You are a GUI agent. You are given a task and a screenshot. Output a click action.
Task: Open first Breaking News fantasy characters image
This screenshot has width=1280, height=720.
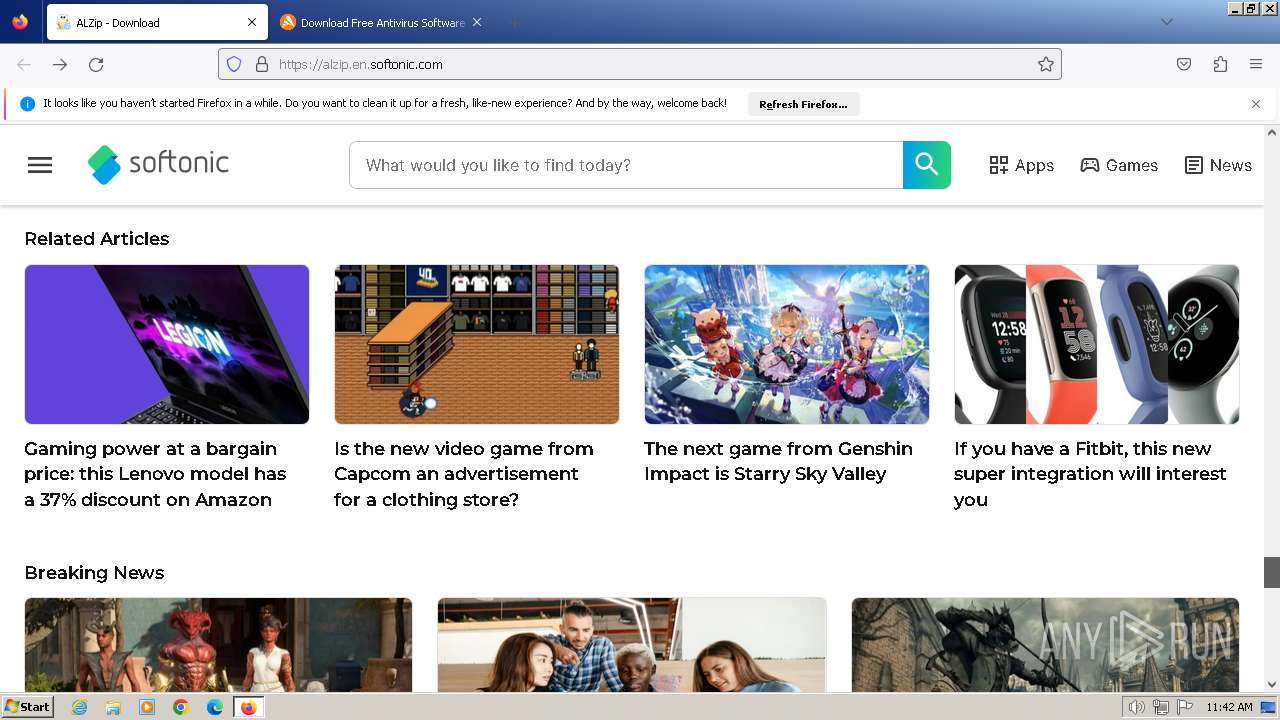(218, 645)
